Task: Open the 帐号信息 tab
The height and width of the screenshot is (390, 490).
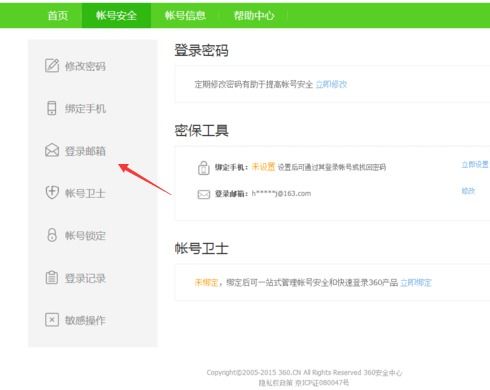Action: [x=185, y=15]
